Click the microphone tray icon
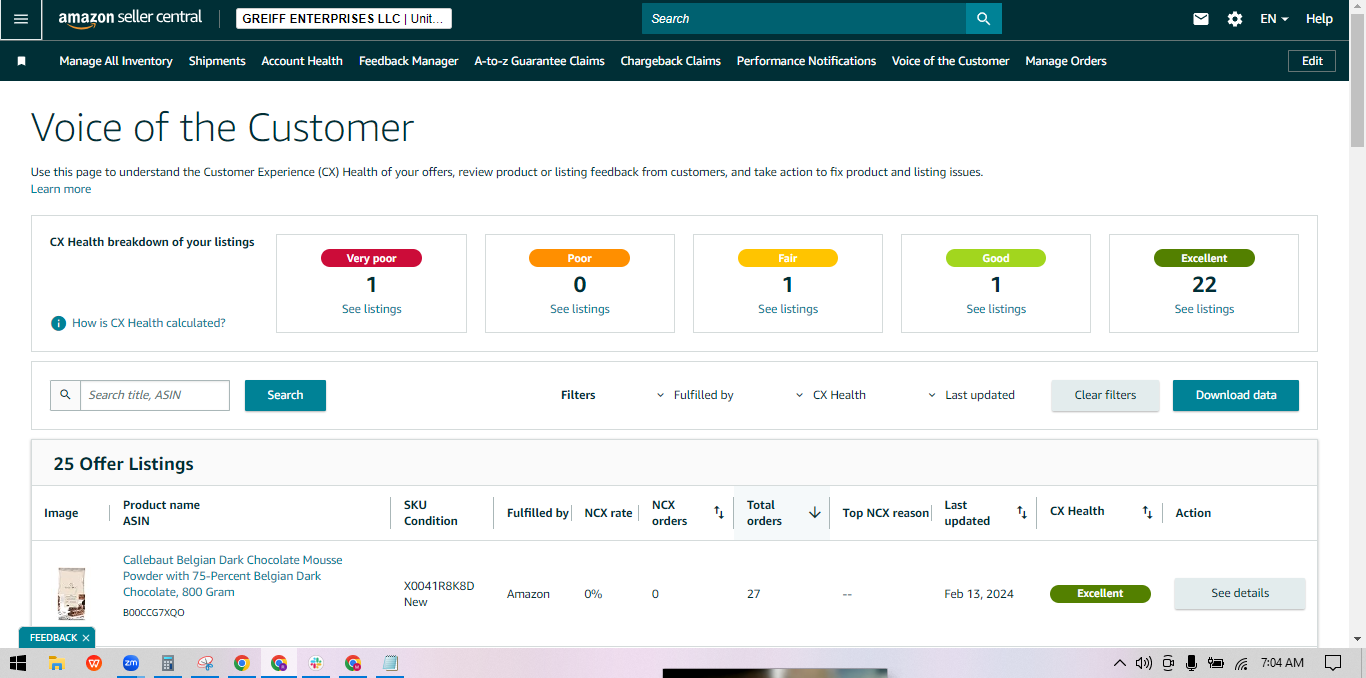1366x678 pixels. [x=1191, y=663]
